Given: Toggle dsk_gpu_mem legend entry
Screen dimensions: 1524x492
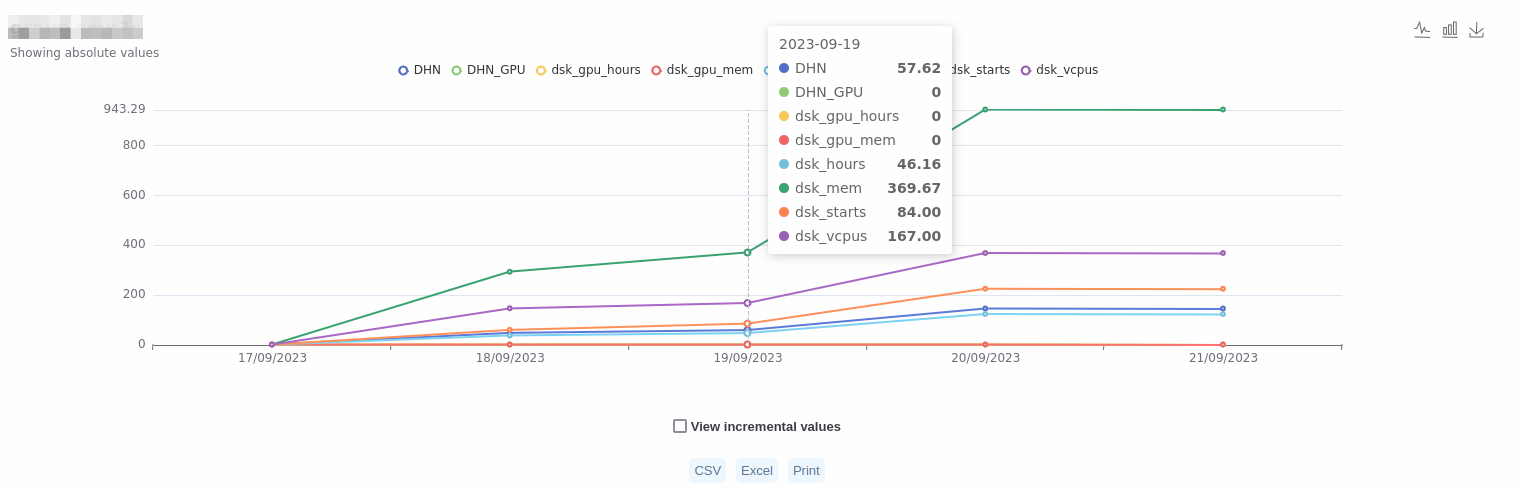Looking at the screenshot, I should [702, 70].
